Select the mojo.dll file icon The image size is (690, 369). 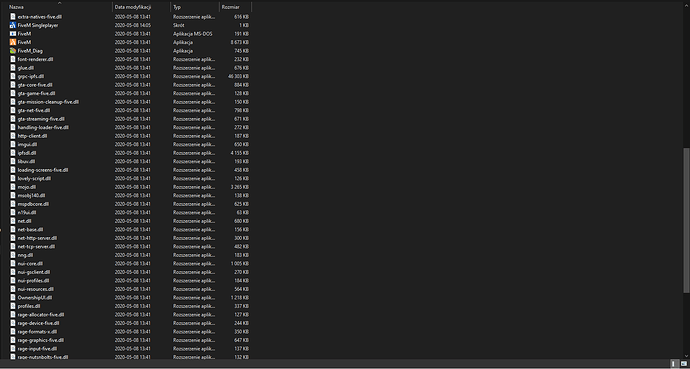coord(12,187)
